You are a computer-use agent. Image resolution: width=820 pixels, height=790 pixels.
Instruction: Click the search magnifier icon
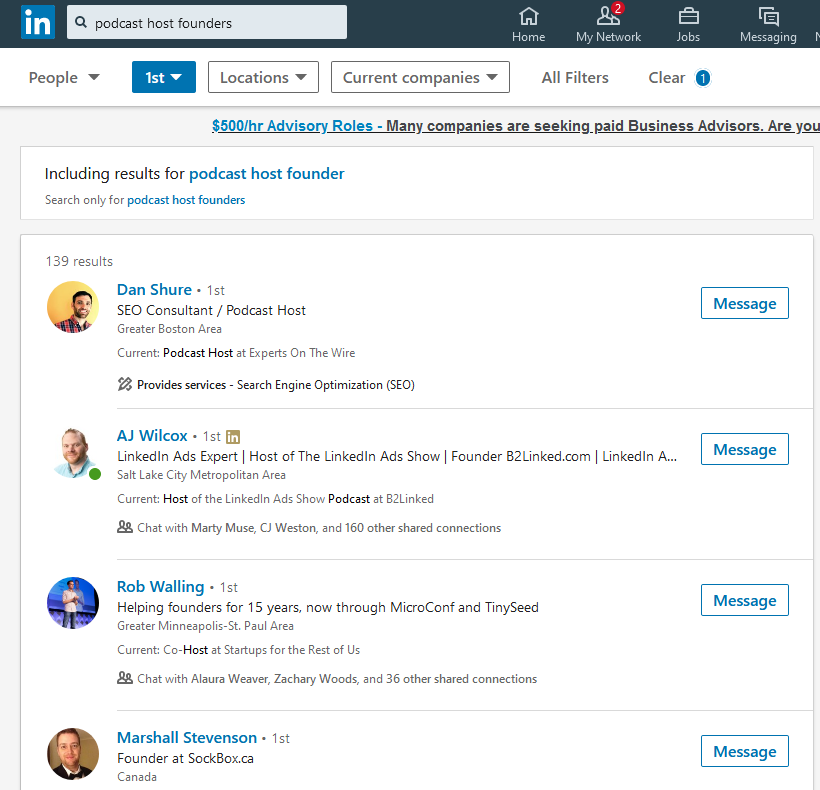pos(81,22)
